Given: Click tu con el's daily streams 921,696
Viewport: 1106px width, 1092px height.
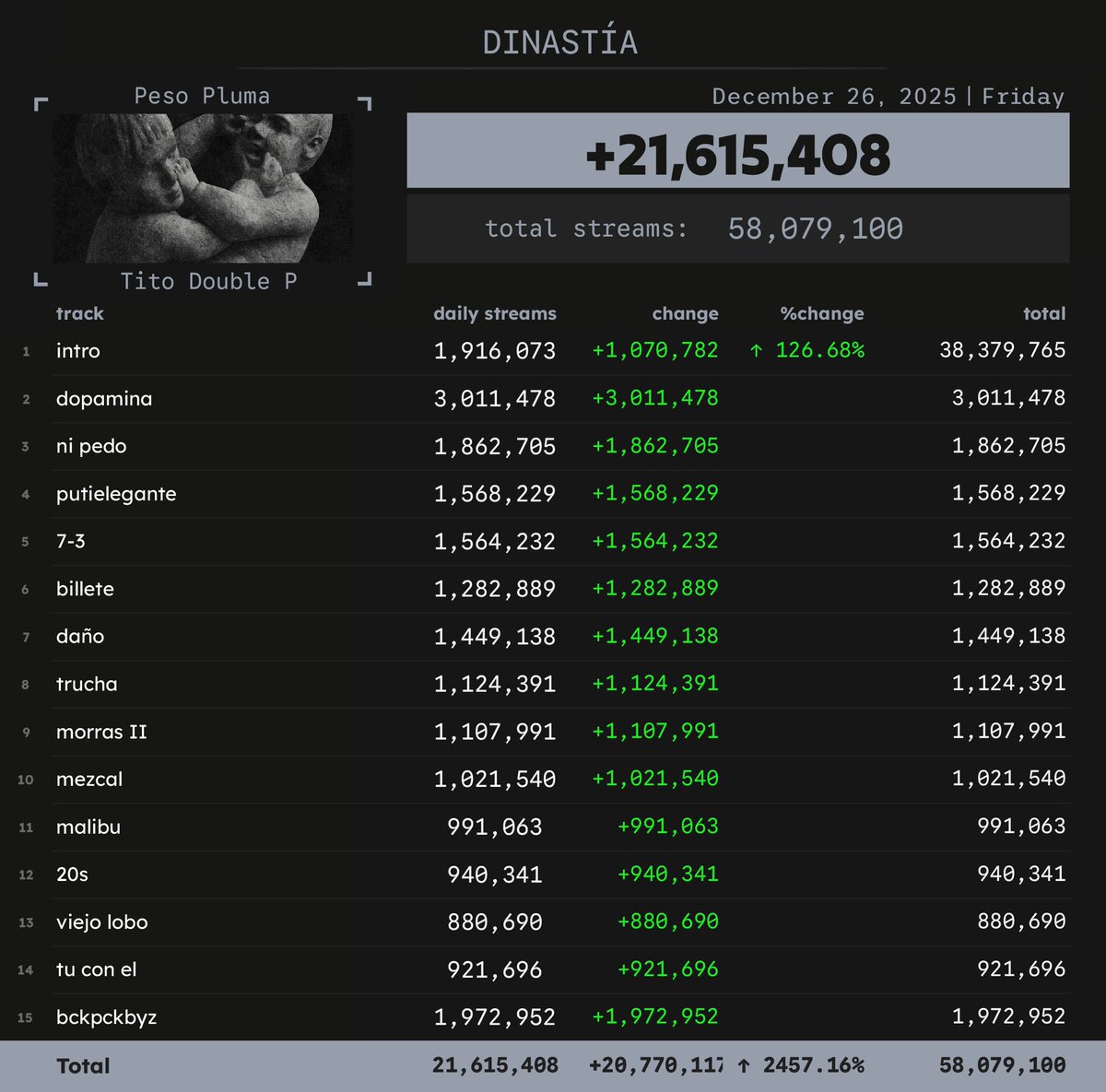Looking at the screenshot, I should pyautogui.click(x=495, y=969).
